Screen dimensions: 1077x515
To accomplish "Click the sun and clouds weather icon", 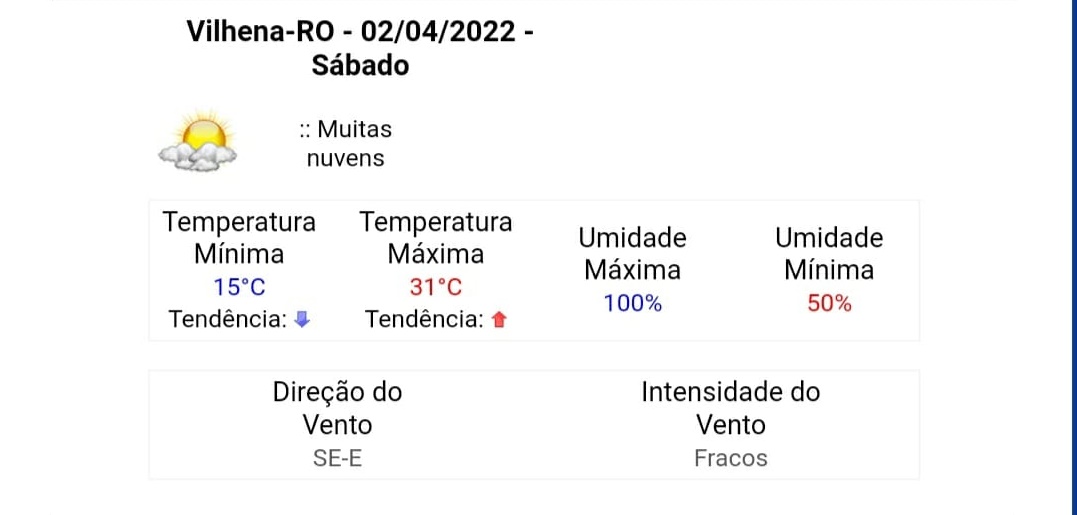I will coord(198,141).
